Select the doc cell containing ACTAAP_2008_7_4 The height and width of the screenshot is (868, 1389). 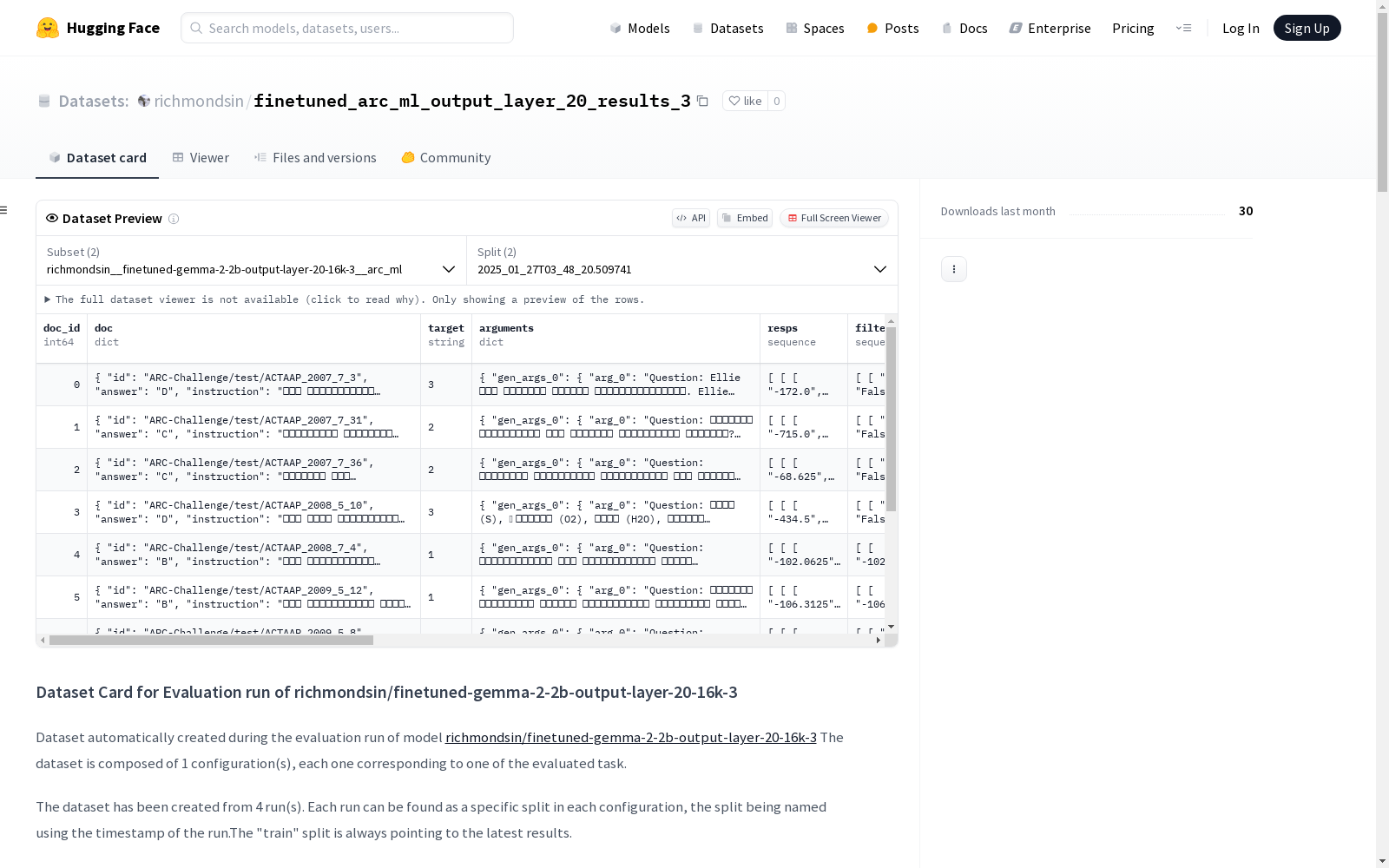pyautogui.click(x=254, y=555)
